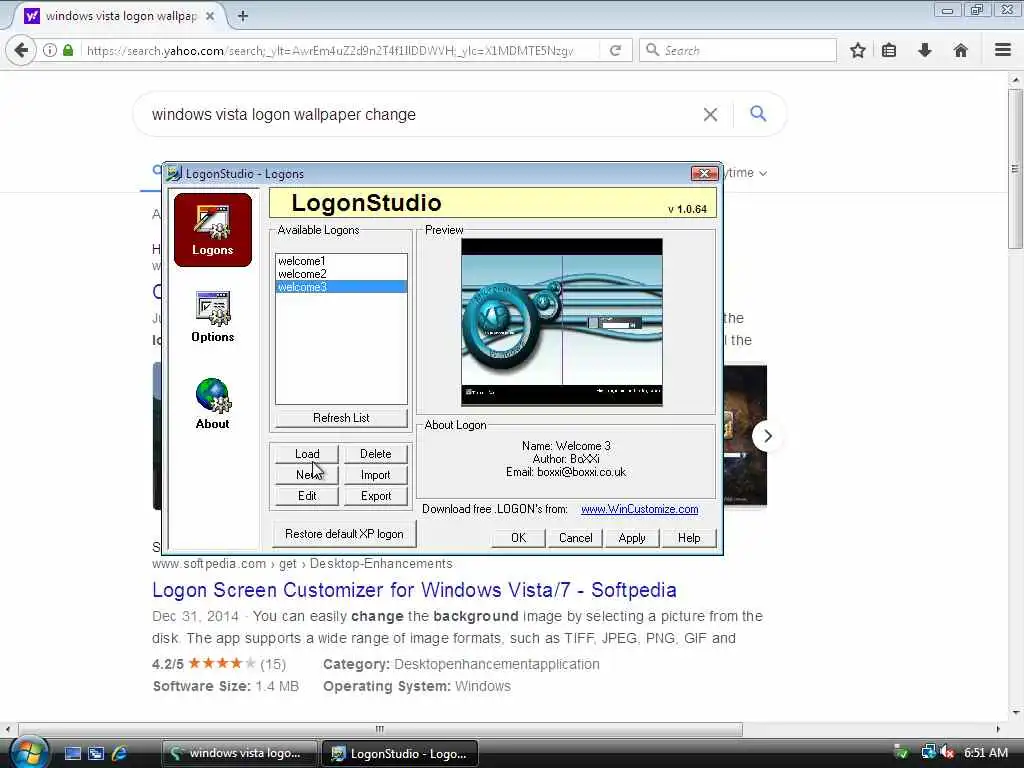Click the Yahoo search magnifier button
Viewport: 1024px width, 768px height.
coord(758,114)
